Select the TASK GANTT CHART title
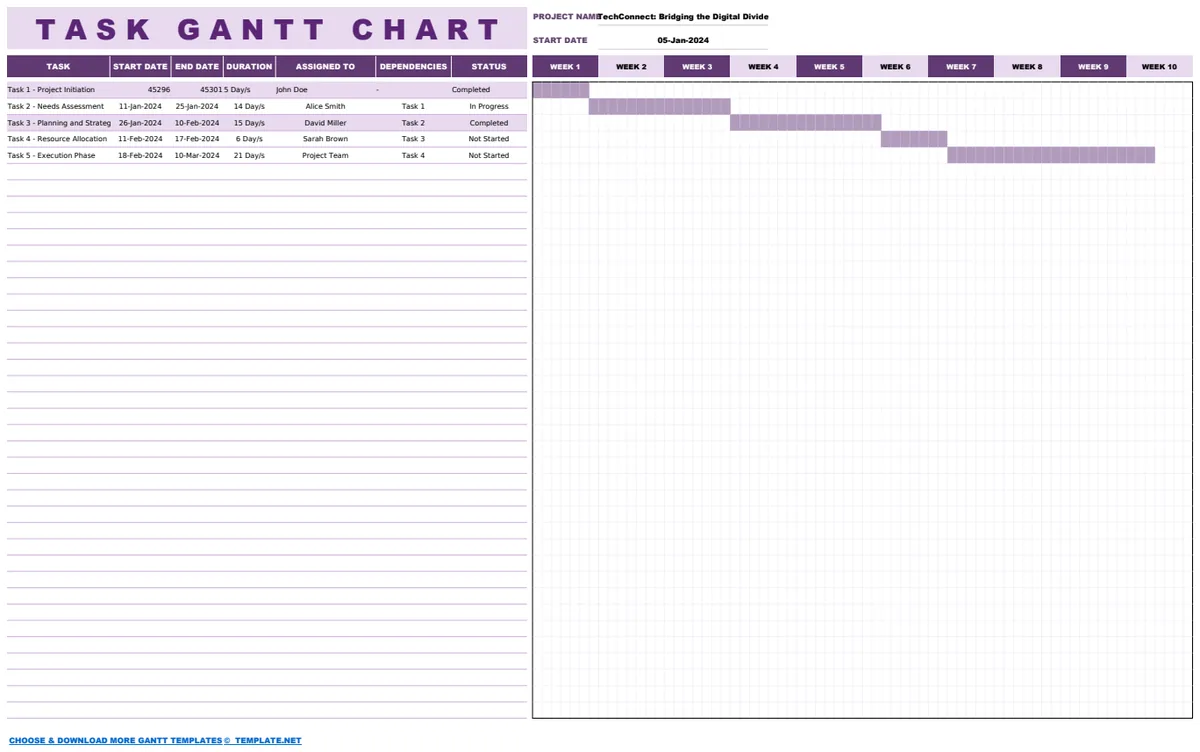 point(267,29)
